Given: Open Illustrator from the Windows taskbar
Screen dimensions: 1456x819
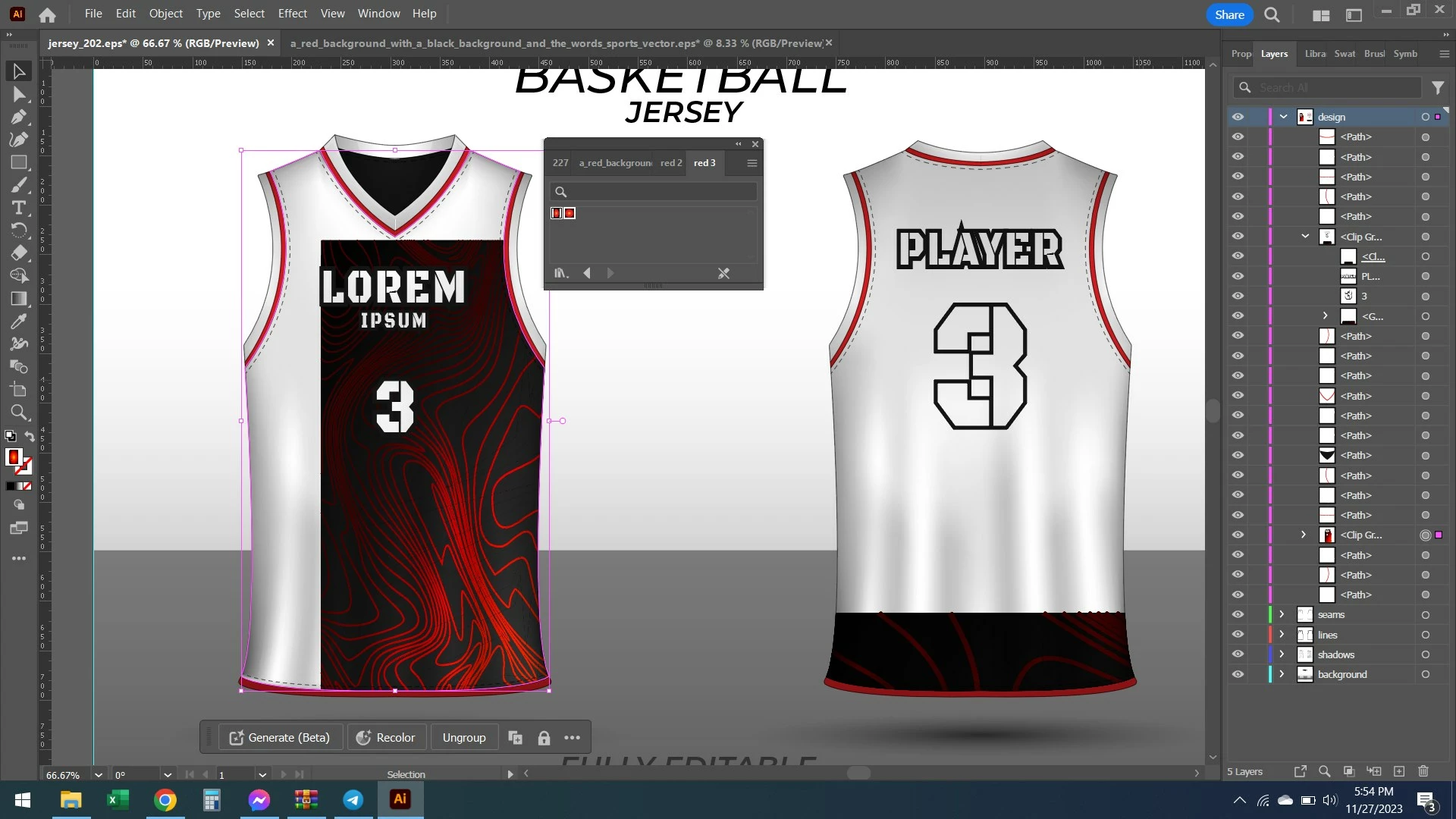Looking at the screenshot, I should click(x=400, y=799).
